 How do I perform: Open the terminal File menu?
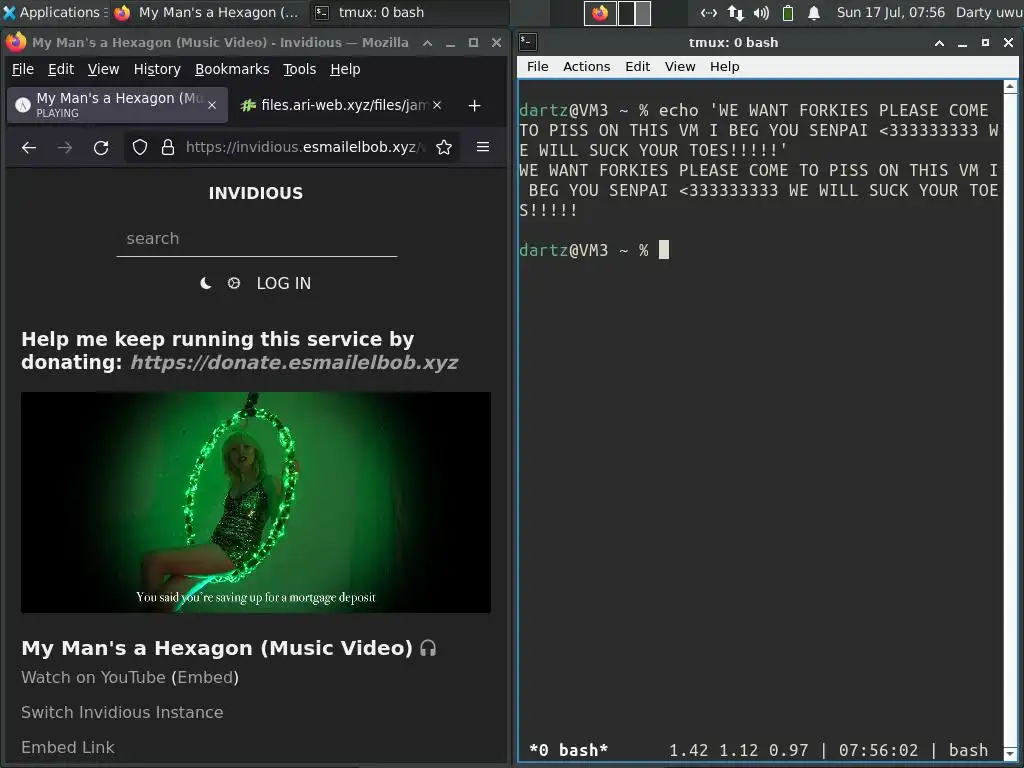[x=537, y=67]
